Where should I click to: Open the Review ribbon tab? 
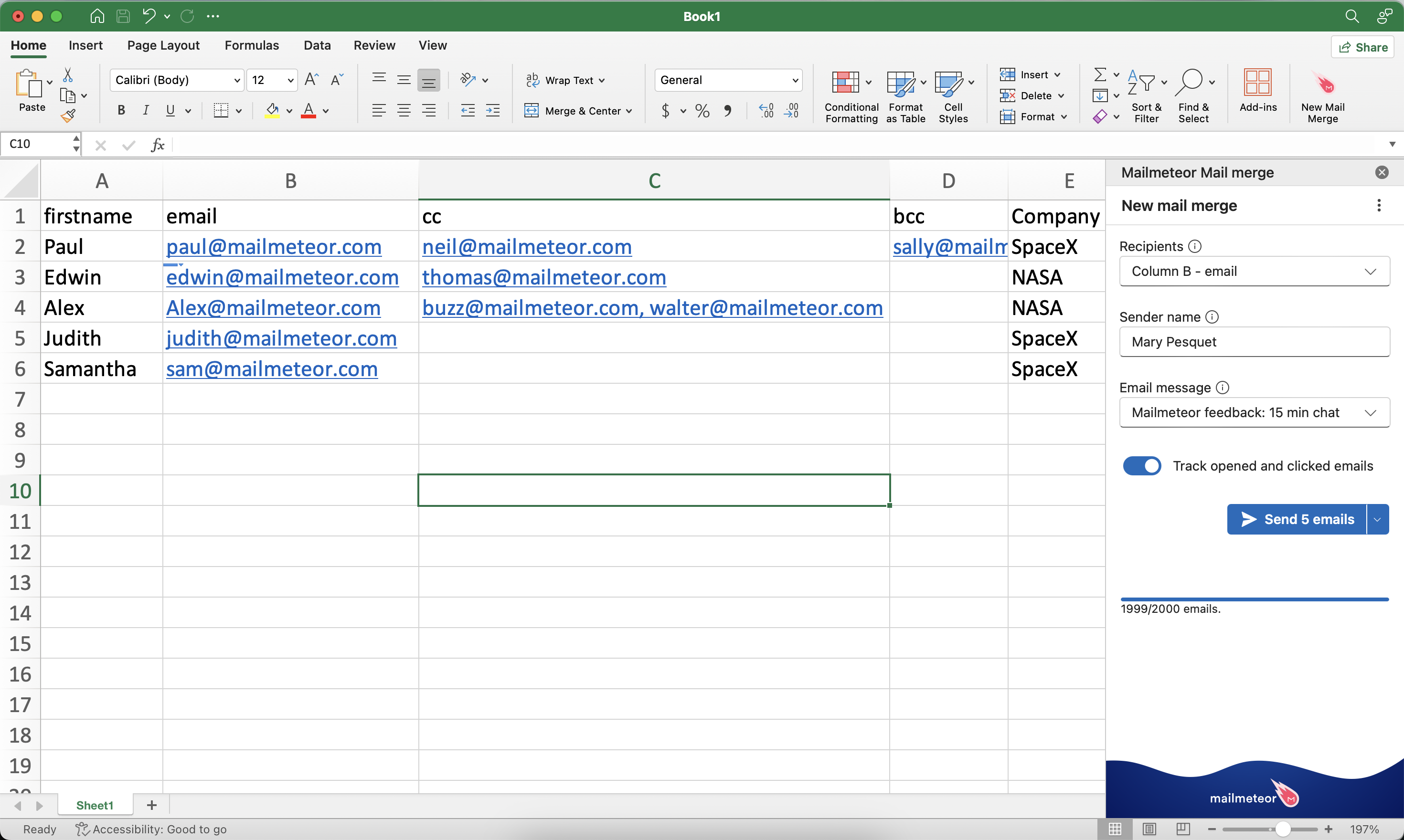coord(374,45)
